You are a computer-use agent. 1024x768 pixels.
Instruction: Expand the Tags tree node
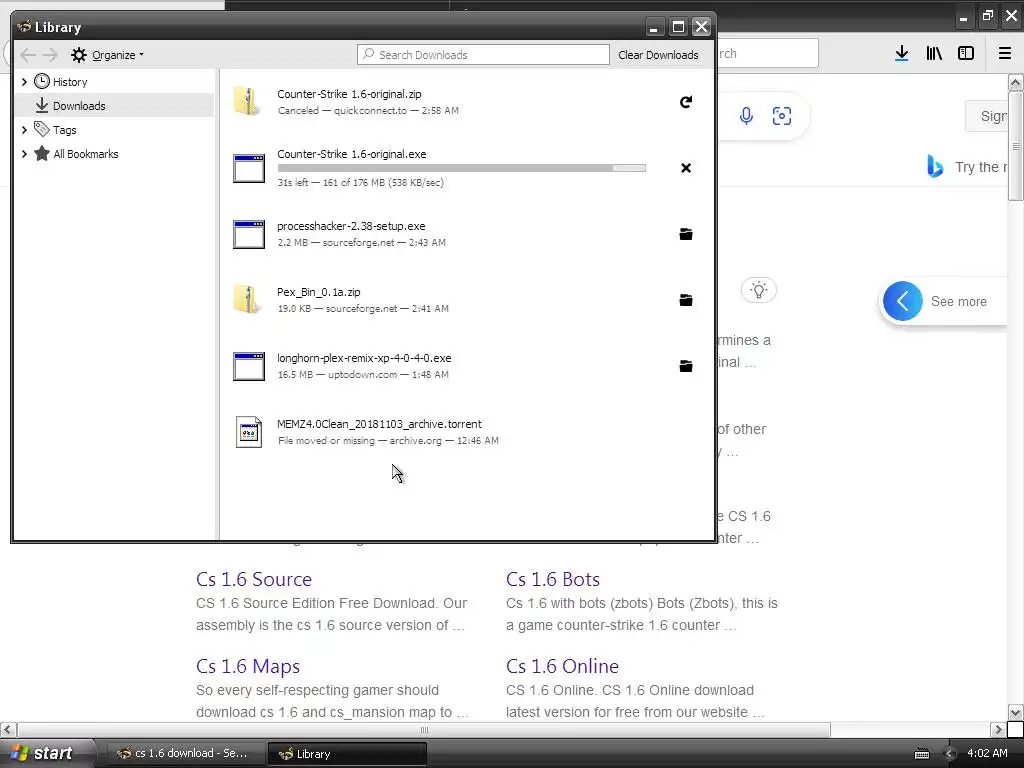(x=24, y=130)
